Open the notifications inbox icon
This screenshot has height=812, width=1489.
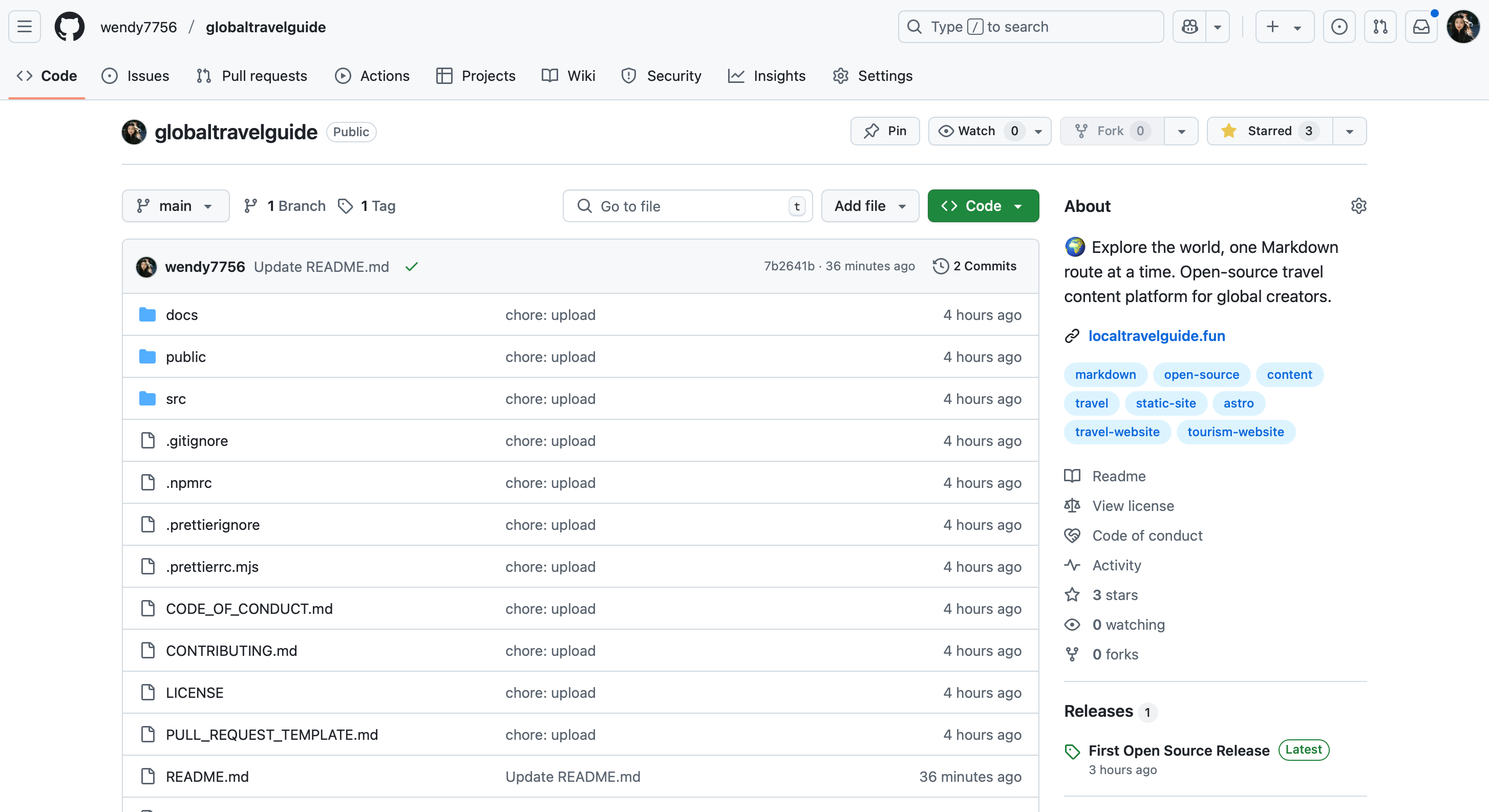1421,26
